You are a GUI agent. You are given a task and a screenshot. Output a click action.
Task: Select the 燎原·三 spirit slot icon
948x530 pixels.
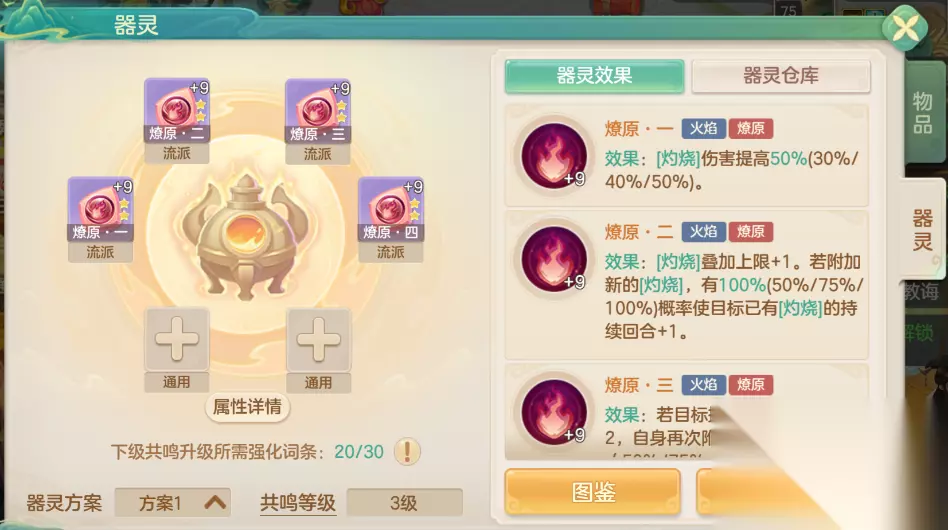(x=317, y=111)
